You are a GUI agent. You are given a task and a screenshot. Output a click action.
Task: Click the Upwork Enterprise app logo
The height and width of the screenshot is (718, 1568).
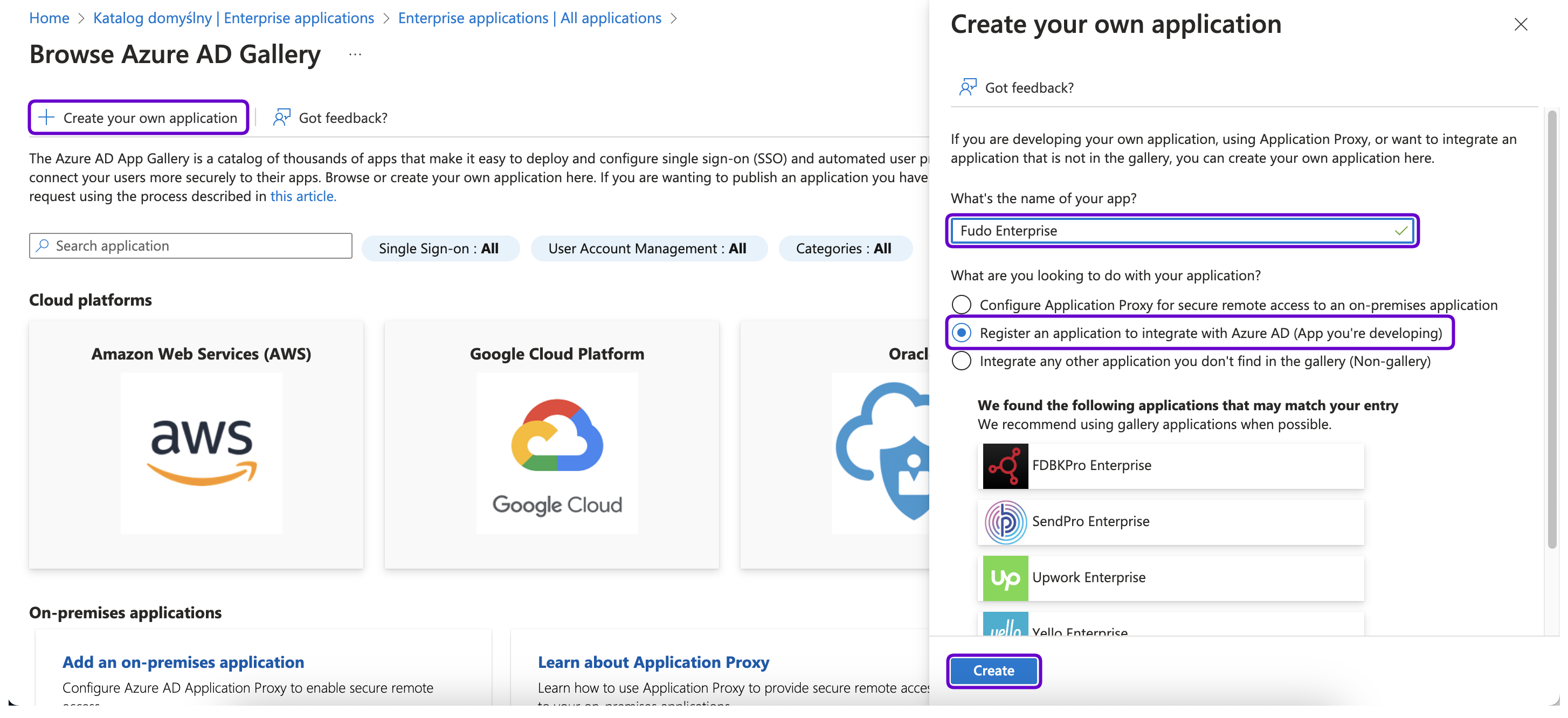pyautogui.click(x=1005, y=577)
